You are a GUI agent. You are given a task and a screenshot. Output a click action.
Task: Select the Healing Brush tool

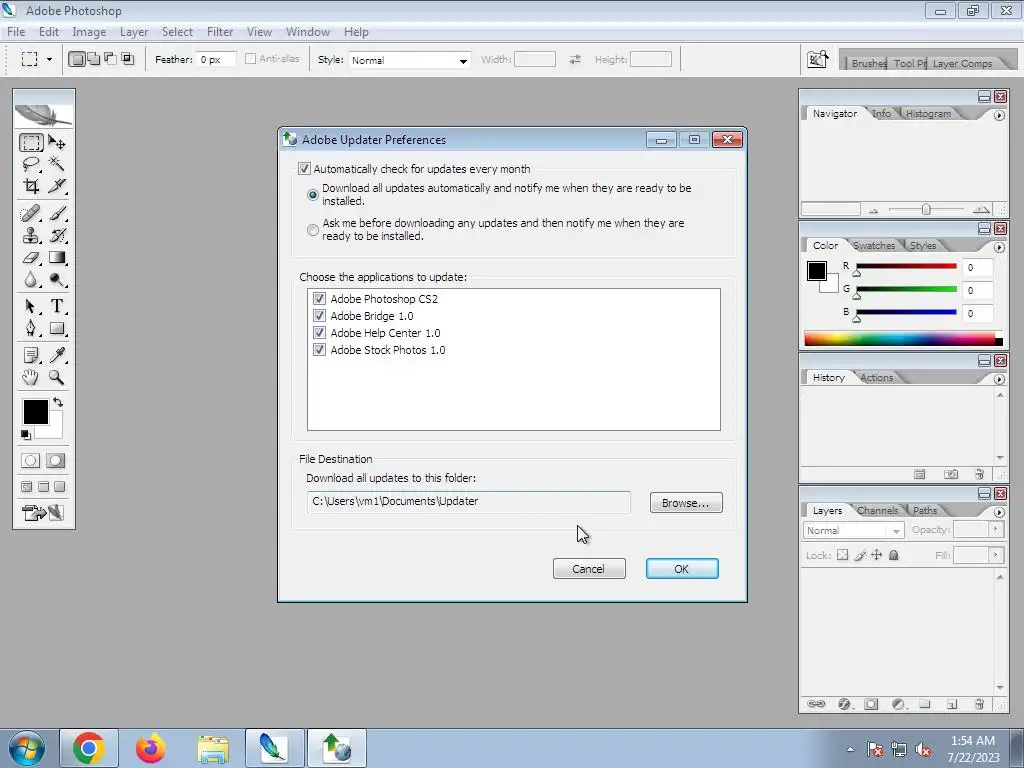pos(31,214)
